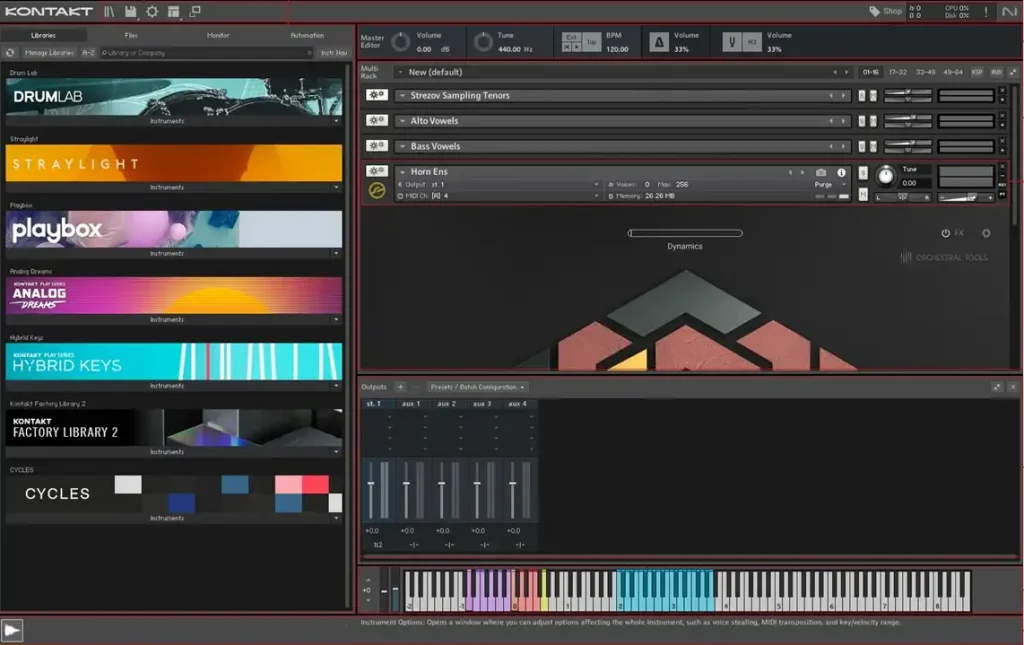1024x645 pixels.
Task: Toggle external sync Ext button
Action: [571, 37]
